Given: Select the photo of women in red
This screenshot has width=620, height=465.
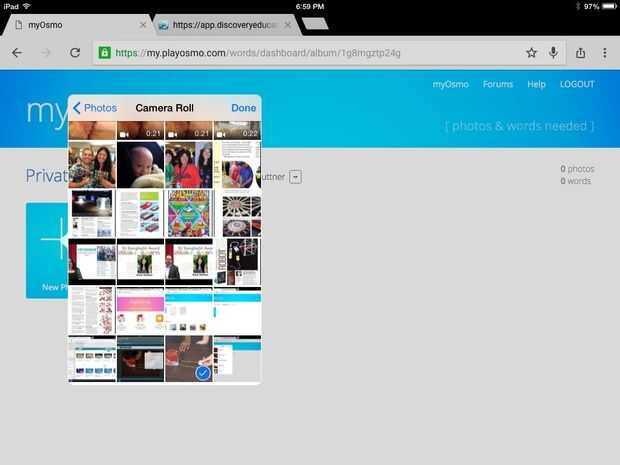Looking at the screenshot, I should click(x=189, y=165).
